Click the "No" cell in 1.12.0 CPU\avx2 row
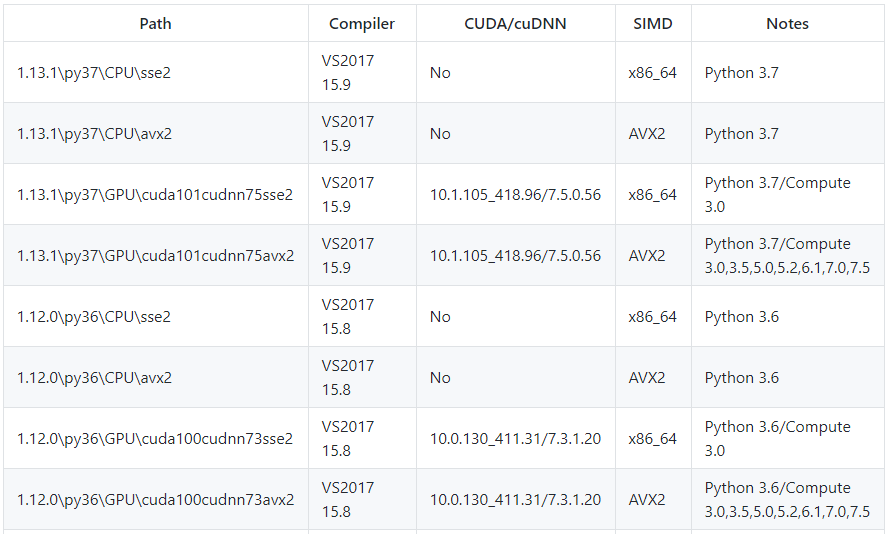Image resolution: width=889 pixels, height=534 pixels. click(x=440, y=378)
